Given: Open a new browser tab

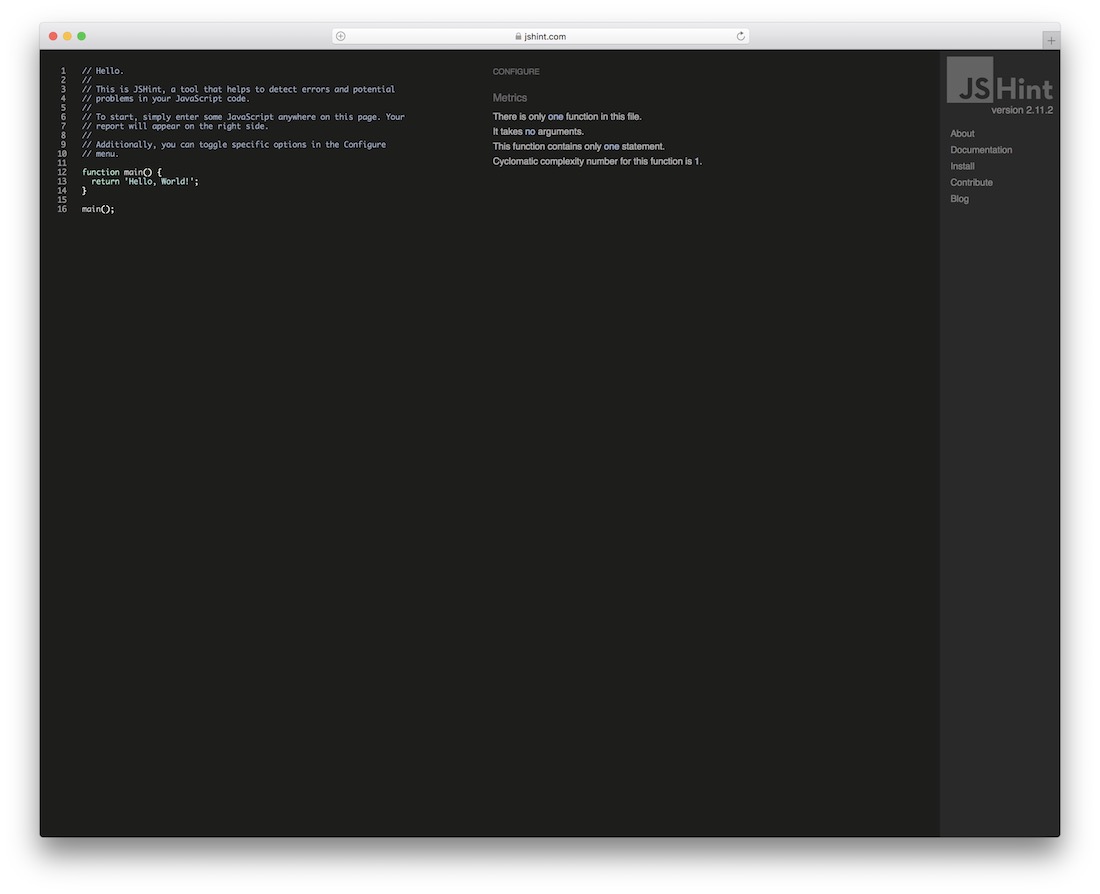Looking at the screenshot, I should tap(1050, 40).
